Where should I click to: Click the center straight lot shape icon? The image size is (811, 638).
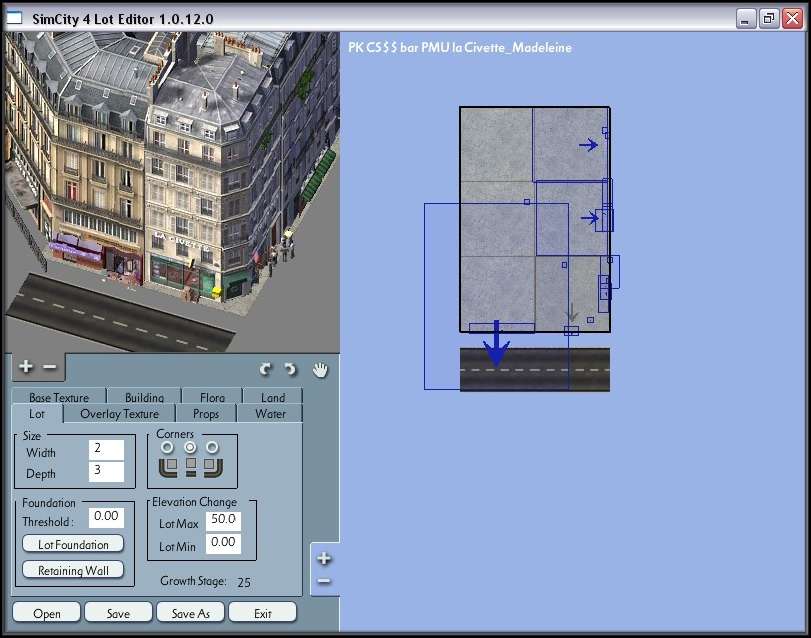[x=191, y=466]
